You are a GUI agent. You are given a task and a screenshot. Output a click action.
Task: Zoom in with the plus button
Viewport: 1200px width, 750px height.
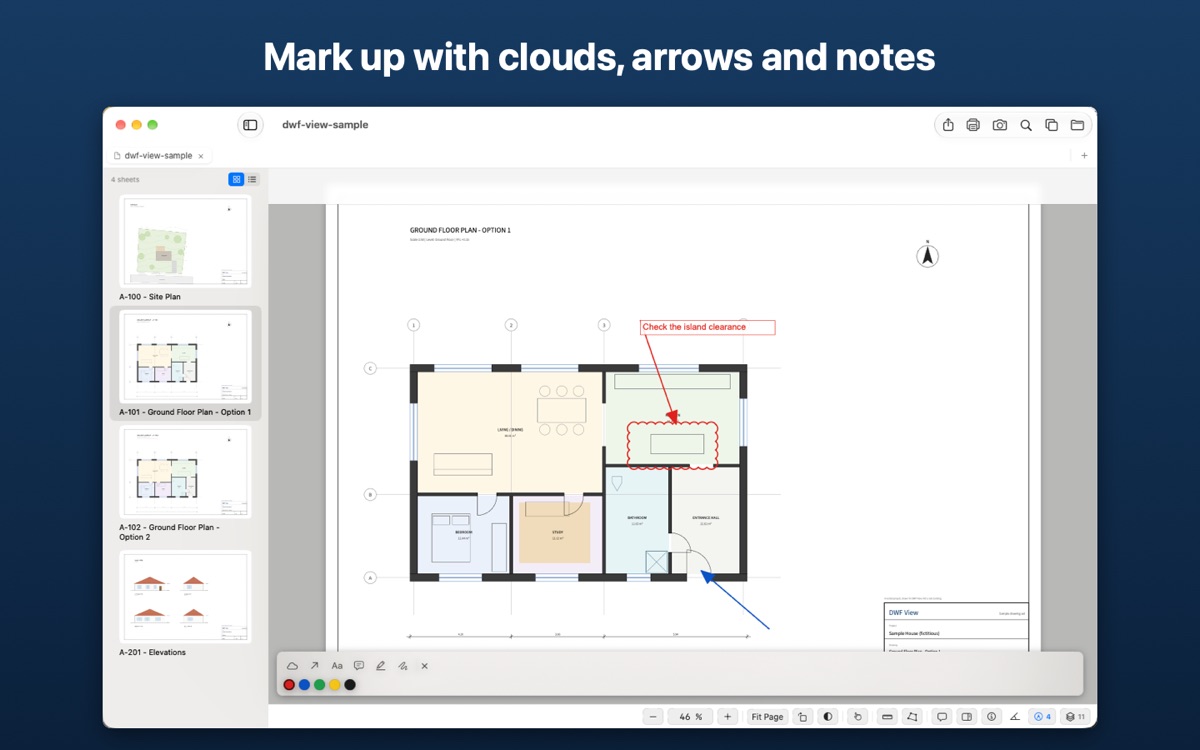coord(728,717)
